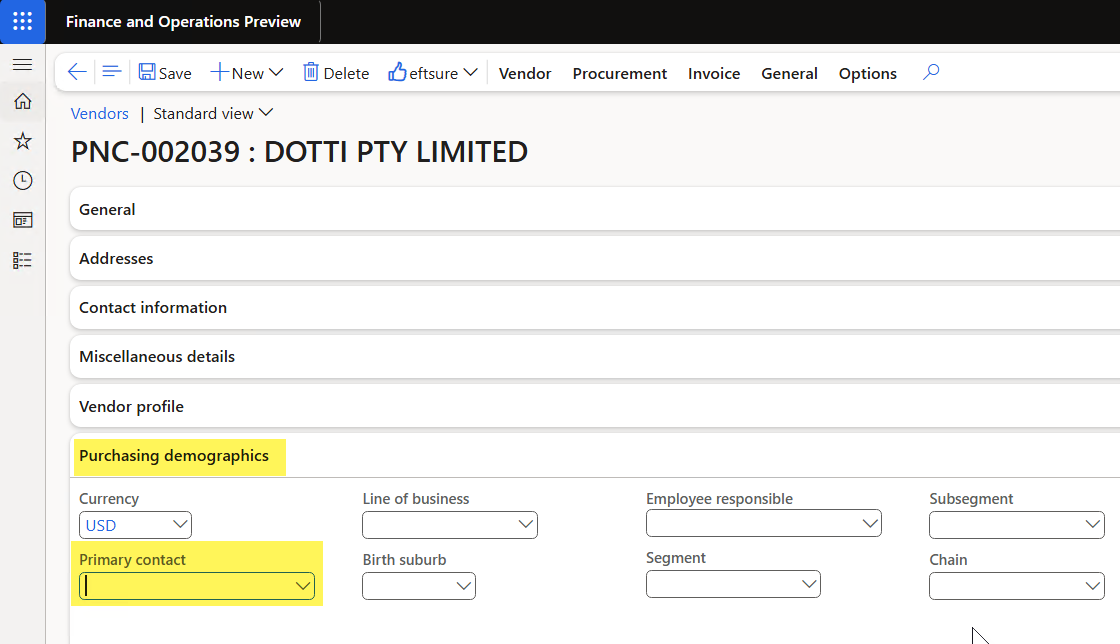This screenshot has width=1120, height=644.
Task: Expand Miscellaneous details section
Action: coord(595,357)
